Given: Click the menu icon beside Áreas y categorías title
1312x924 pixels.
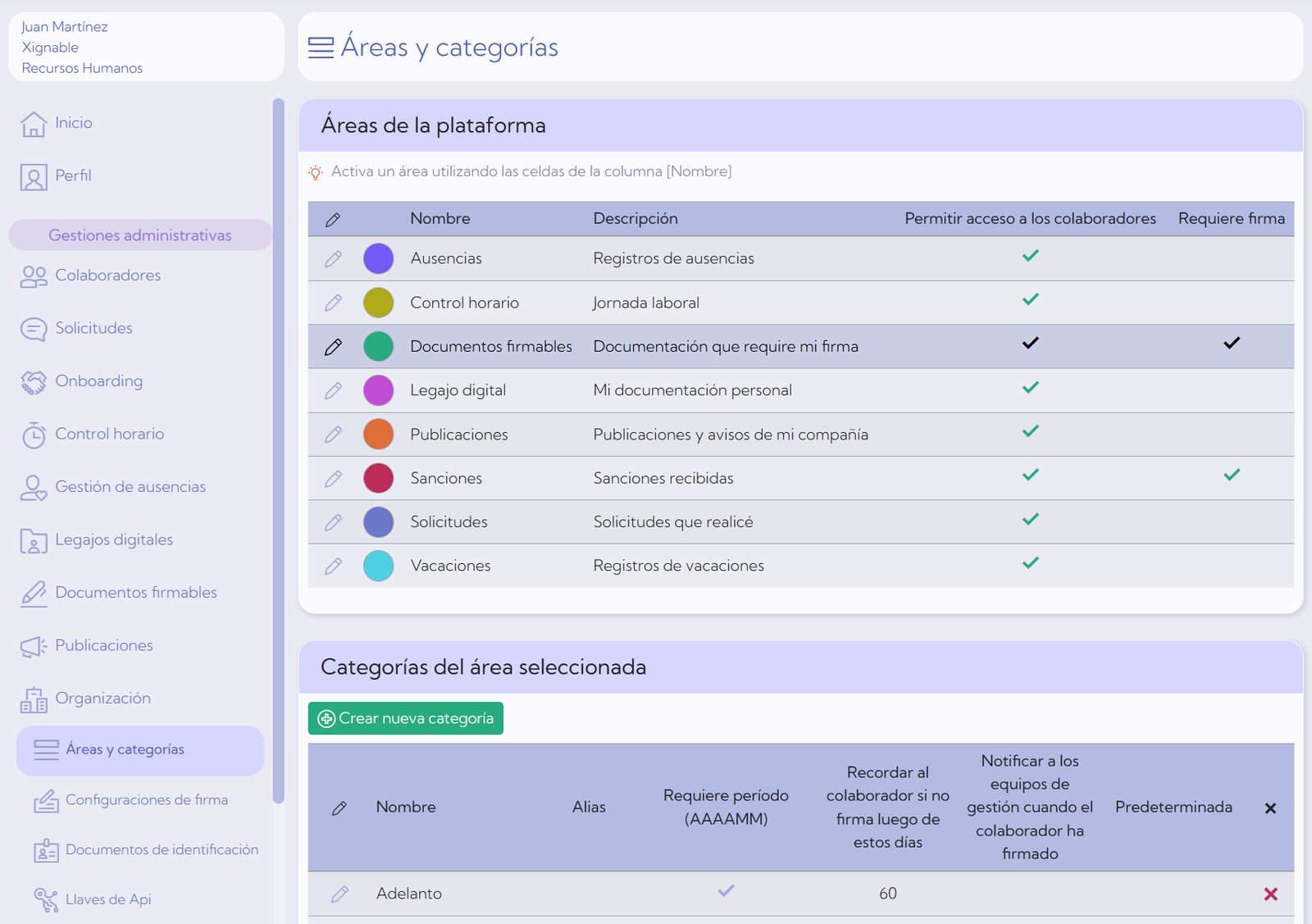Looking at the screenshot, I should click(x=321, y=48).
